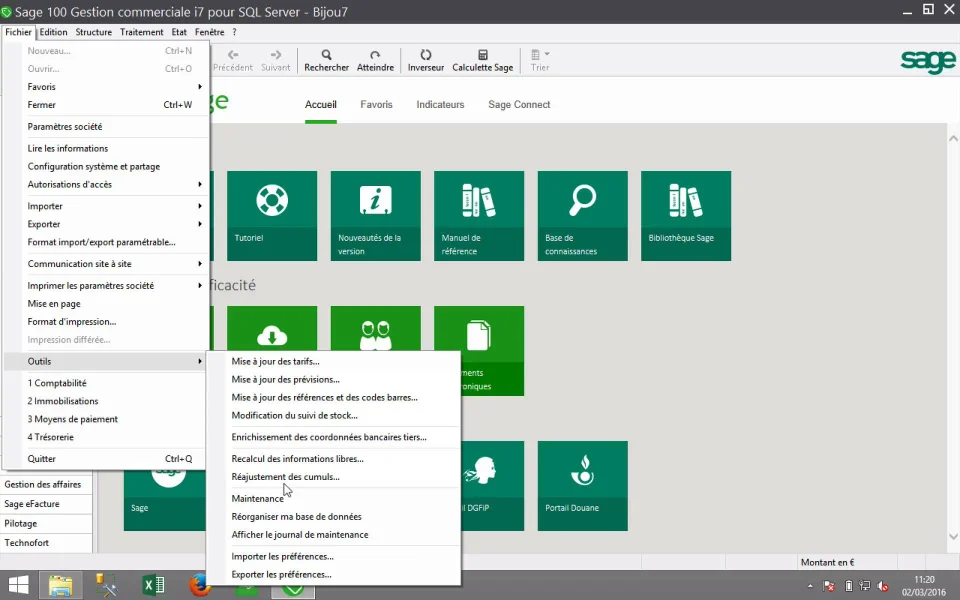Open Technofort sidebar item
Screen dimensions: 960x600
pos(46,542)
